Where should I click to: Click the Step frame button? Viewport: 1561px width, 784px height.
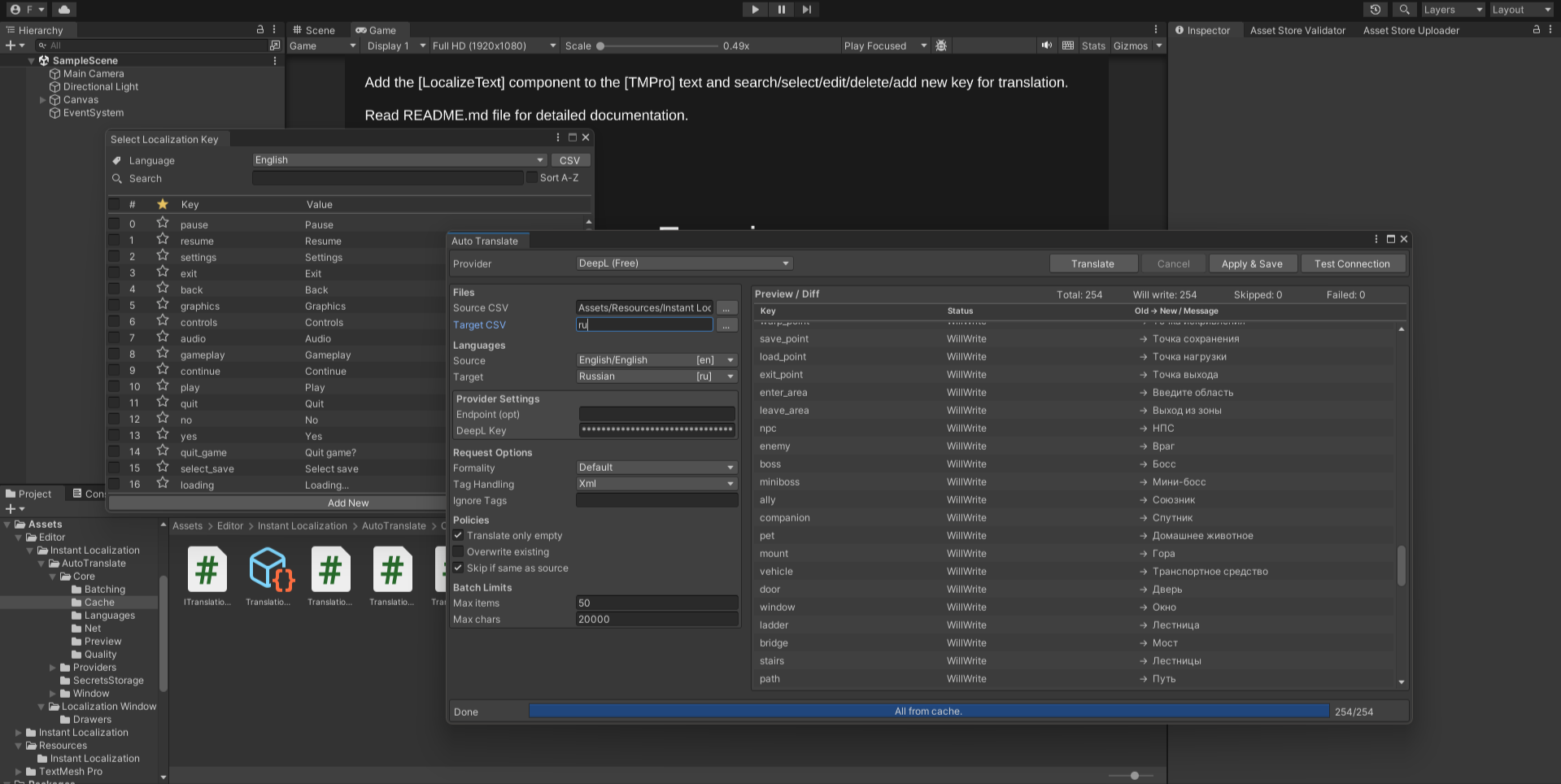click(806, 10)
